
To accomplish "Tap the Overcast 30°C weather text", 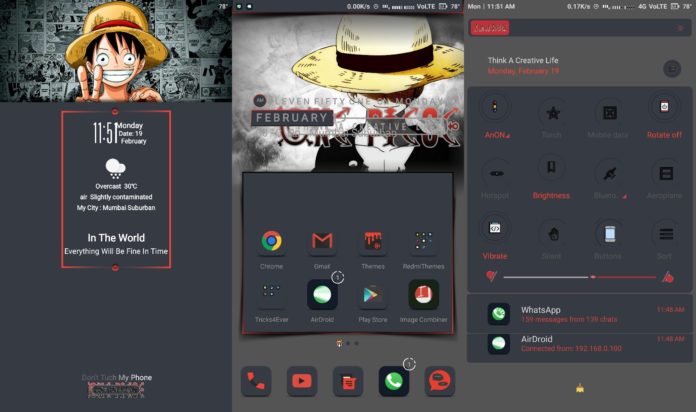I will click(116, 186).
